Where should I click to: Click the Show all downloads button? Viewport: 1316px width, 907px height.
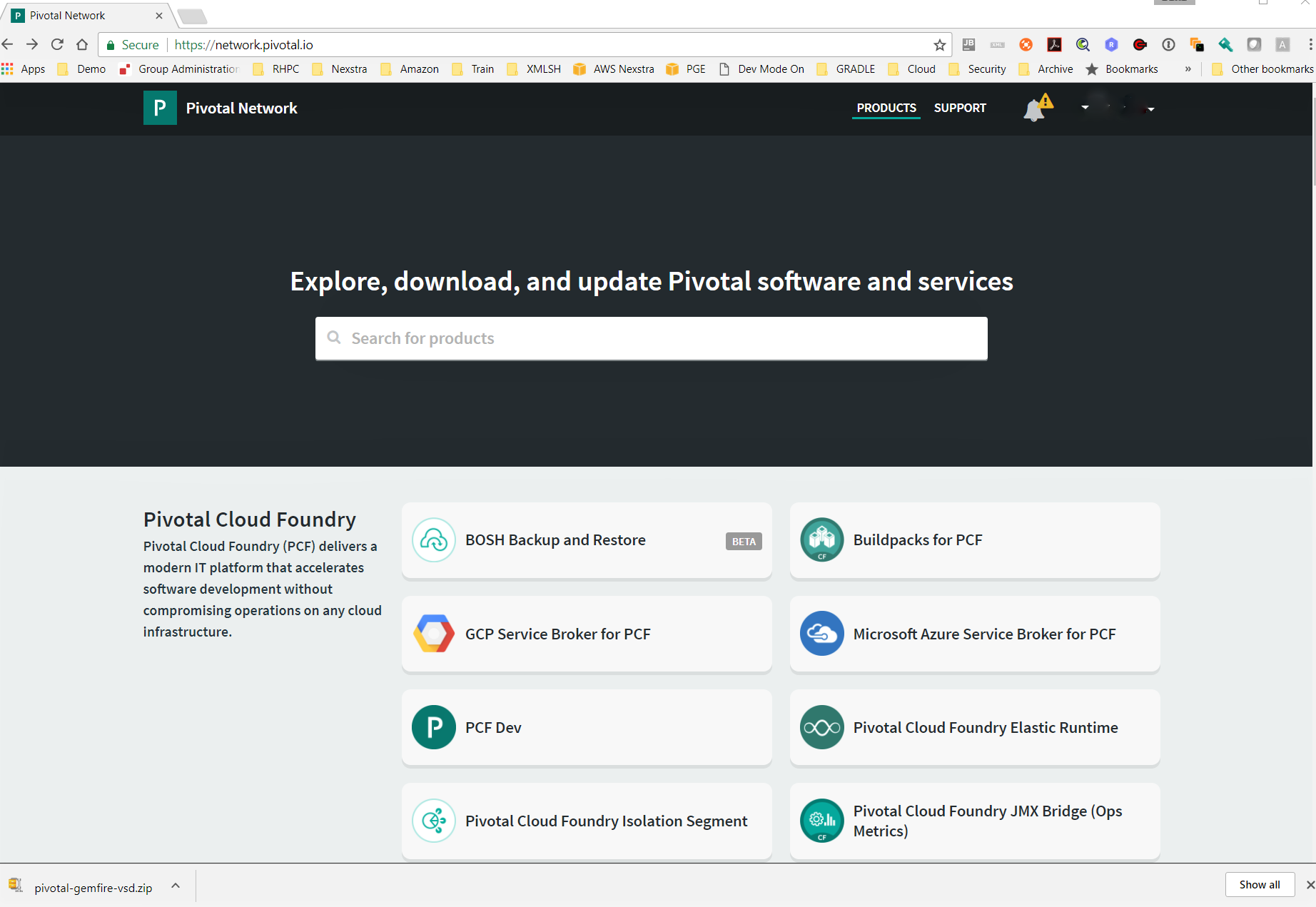tap(1260, 885)
